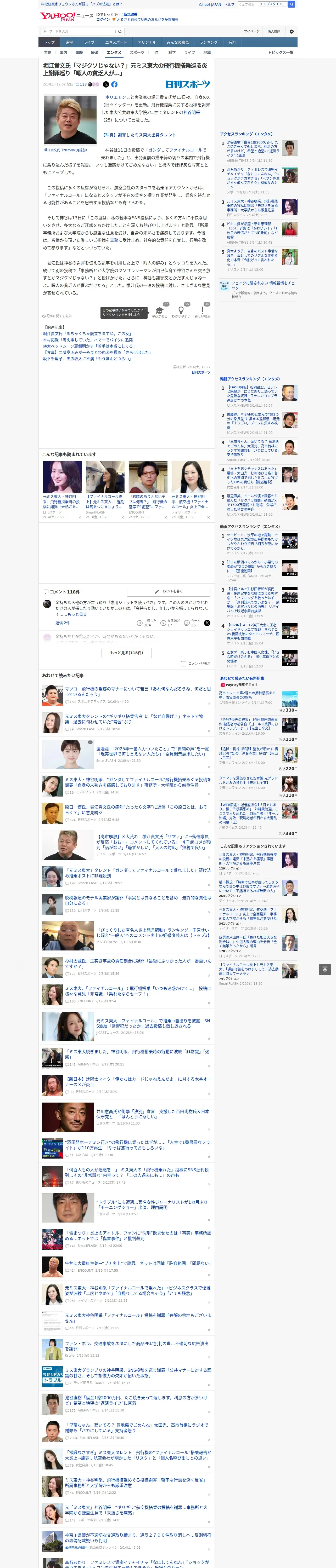The height and width of the screenshot is (1568, 336).
Task: Click the 日刊スポーツ source link below update time
Action: point(201,372)
